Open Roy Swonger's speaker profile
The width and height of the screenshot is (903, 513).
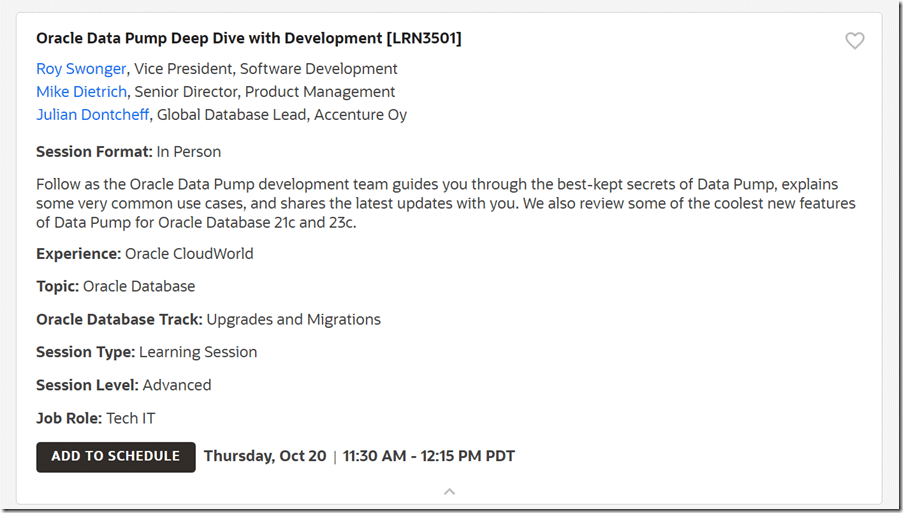click(x=81, y=69)
